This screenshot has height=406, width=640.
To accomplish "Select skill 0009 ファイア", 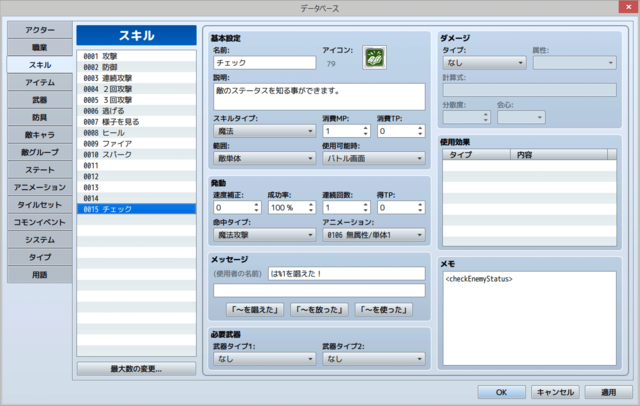I will point(136,144).
